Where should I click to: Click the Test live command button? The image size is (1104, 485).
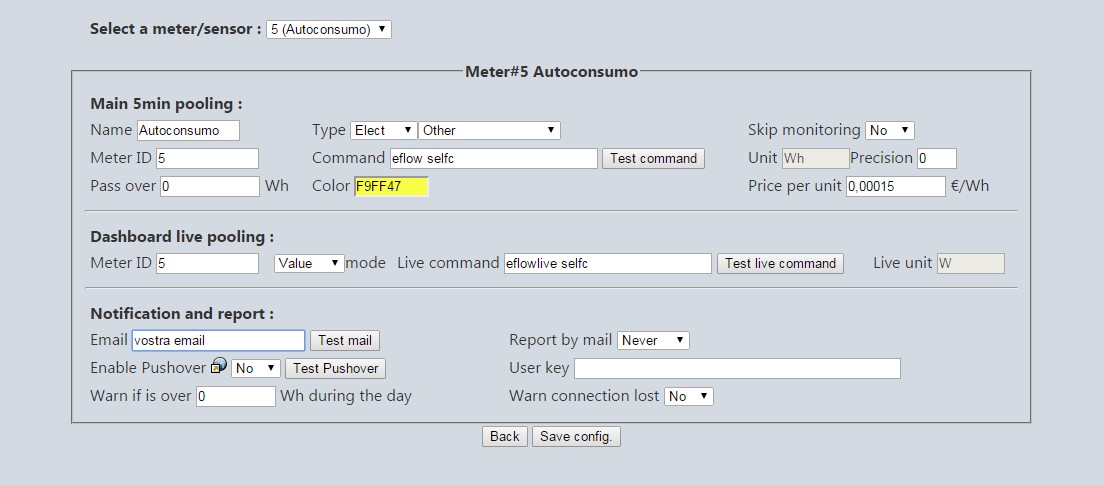pos(780,263)
